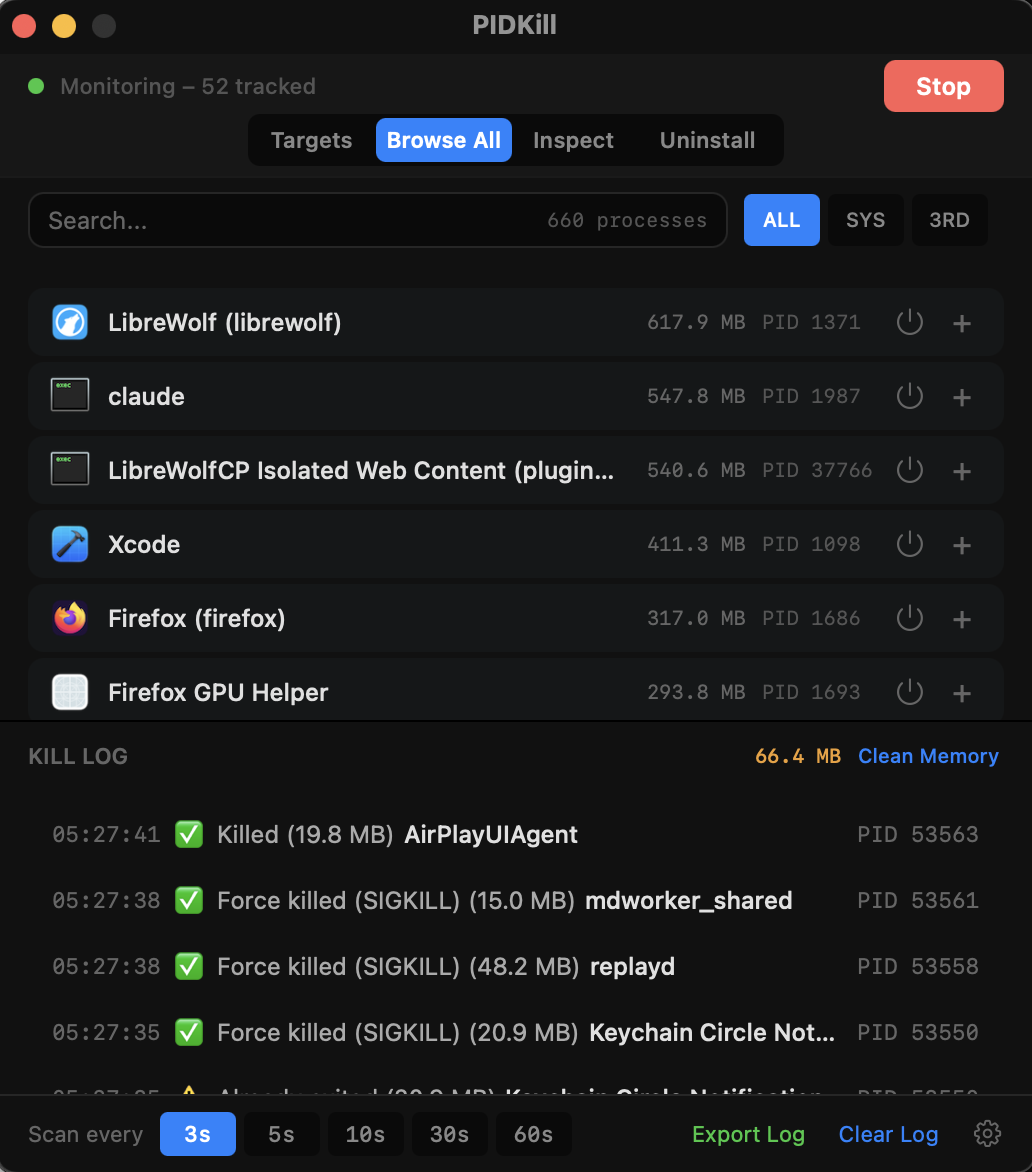Select the Xcode process name

pyautogui.click(x=144, y=544)
